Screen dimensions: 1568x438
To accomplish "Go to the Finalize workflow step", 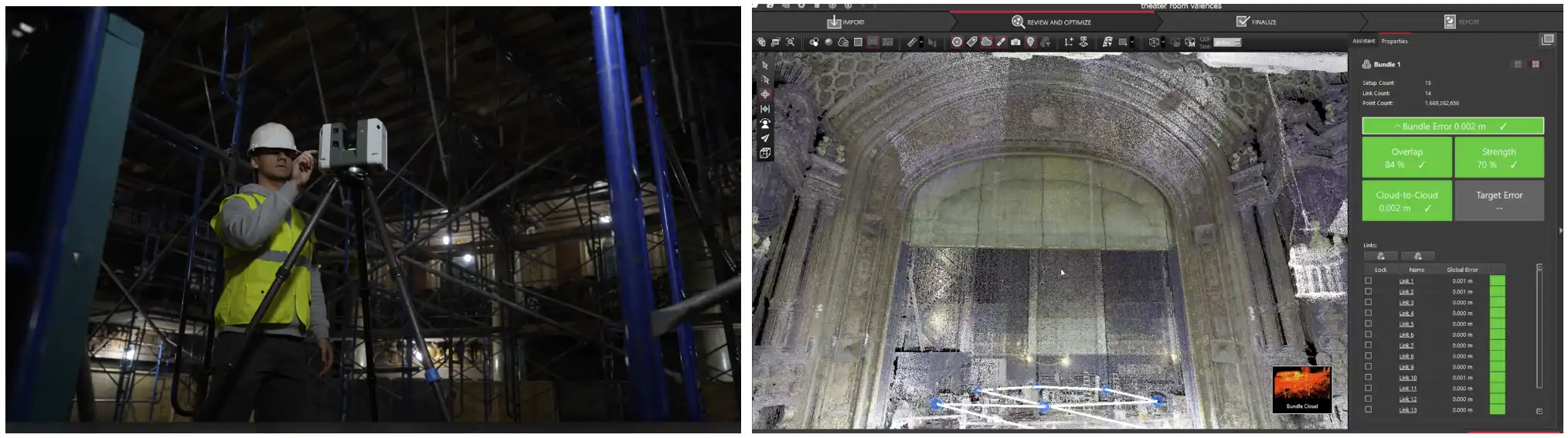I will pos(1257,22).
